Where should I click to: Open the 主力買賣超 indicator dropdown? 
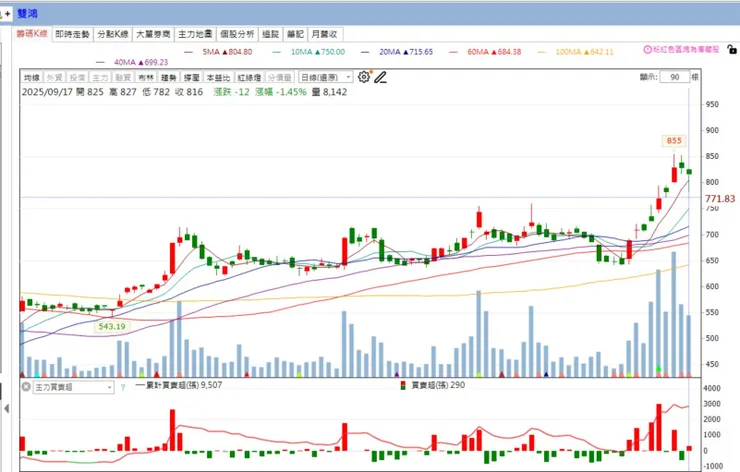pyautogui.click(x=73, y=388)
